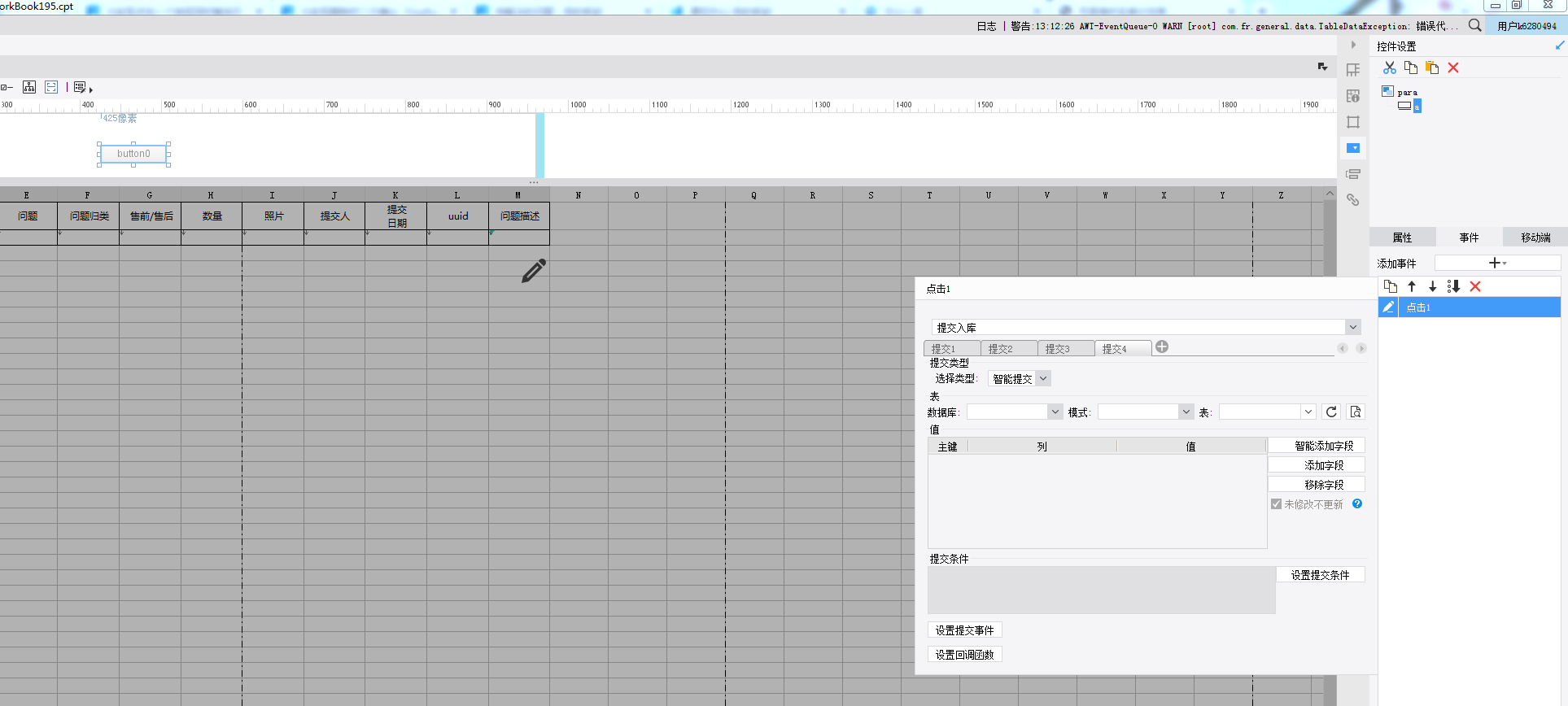Image resolution: width=1568 pixels, height=706 pixels.
Task: Click the 移除字段 button
Action: pyautogui.click(x=1316, y=485)
